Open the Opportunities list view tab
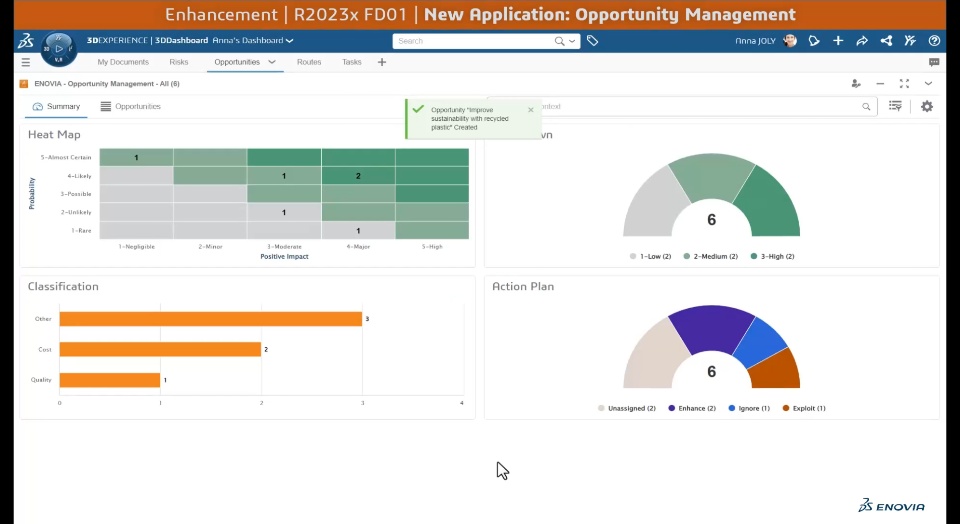The height and width of the screenshot is (524, 960). coord(130,106)
